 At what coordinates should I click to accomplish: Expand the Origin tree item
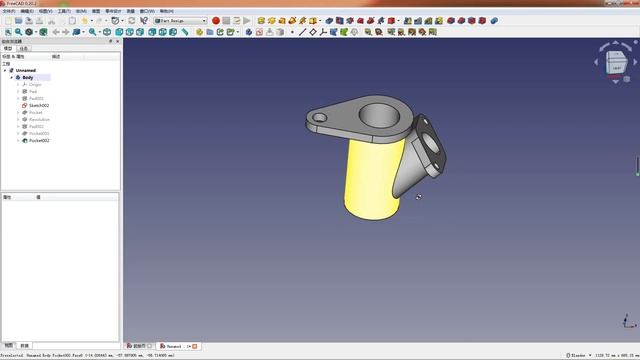18,84
